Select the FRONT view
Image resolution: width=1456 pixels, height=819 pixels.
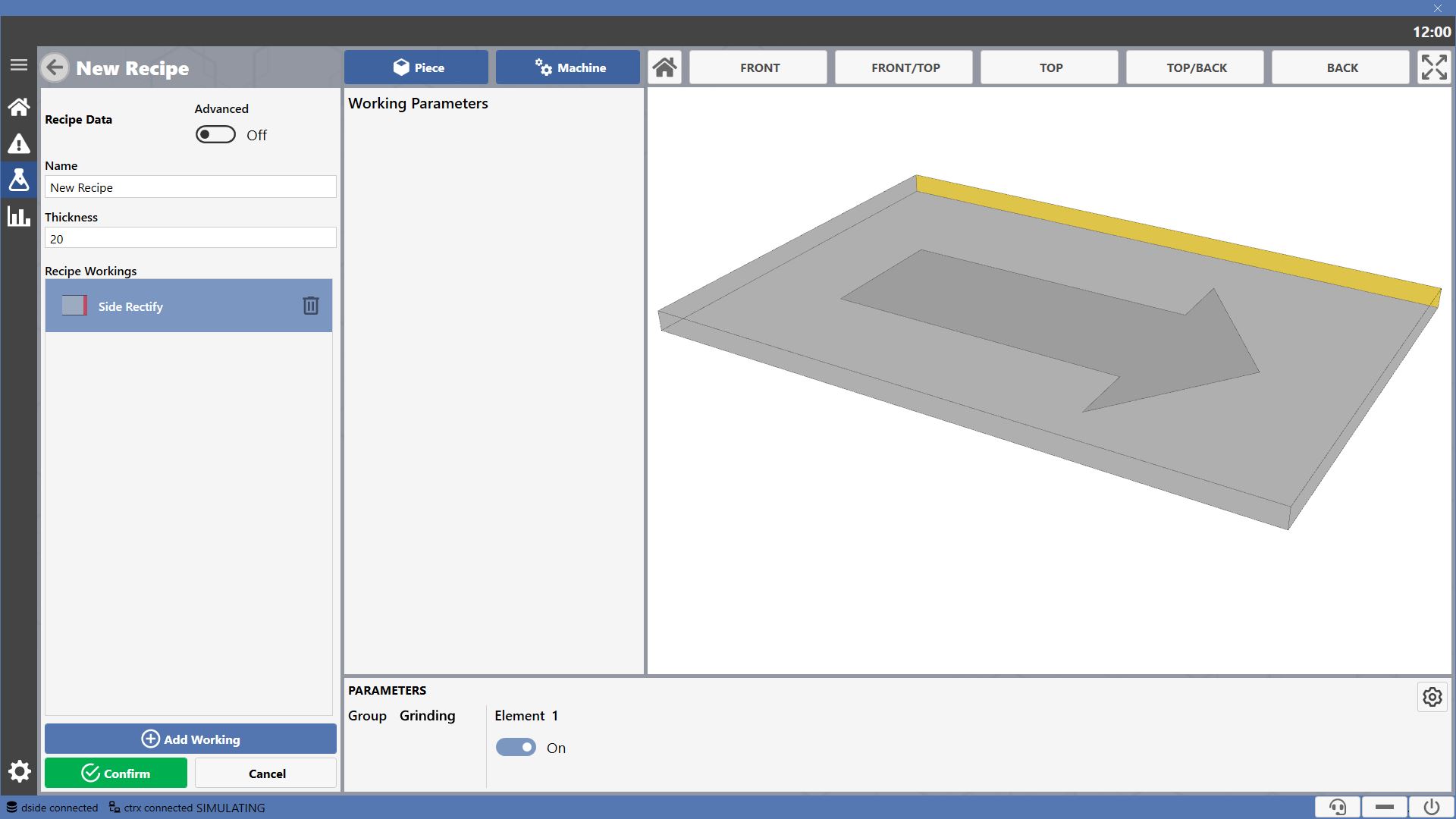pos(758,67)
